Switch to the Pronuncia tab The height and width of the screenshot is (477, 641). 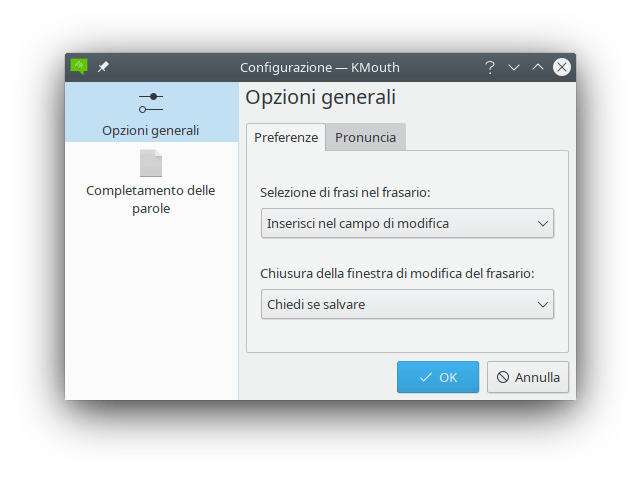click(365, 138)
